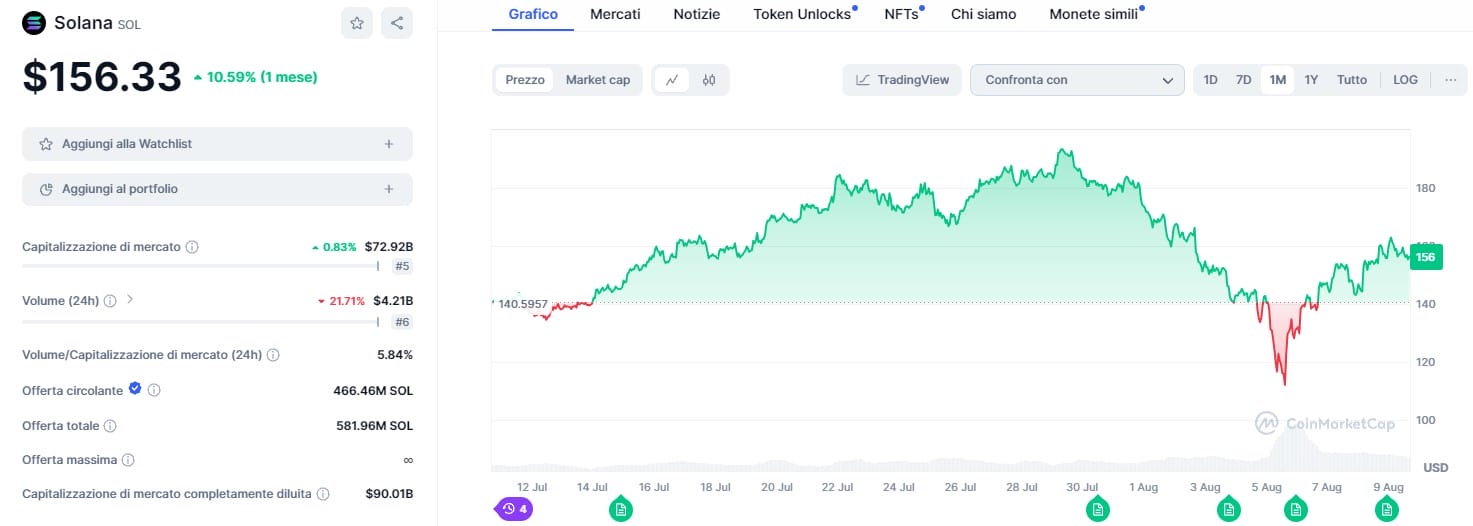
Task: Expand the Volume (24h) chevron arrow
Action: pos(130,300)
